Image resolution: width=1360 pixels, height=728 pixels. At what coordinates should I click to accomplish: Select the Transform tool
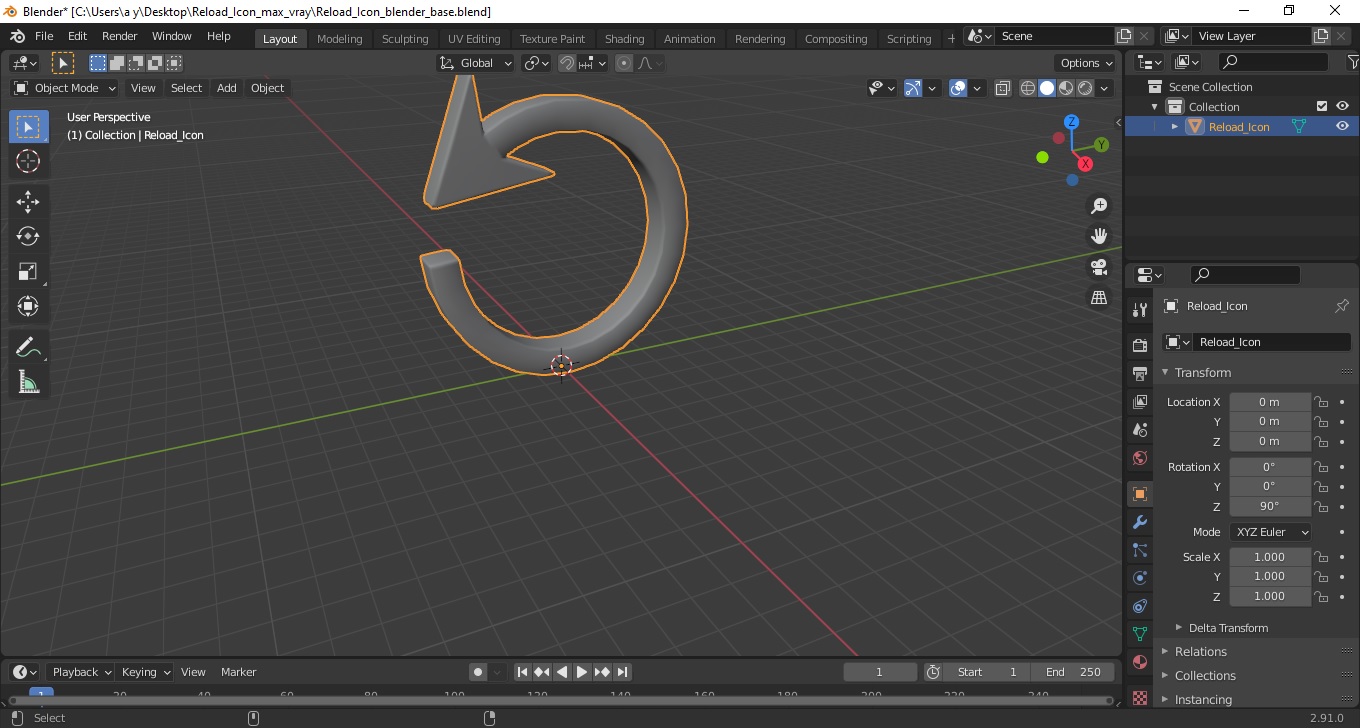click(28, 306)
